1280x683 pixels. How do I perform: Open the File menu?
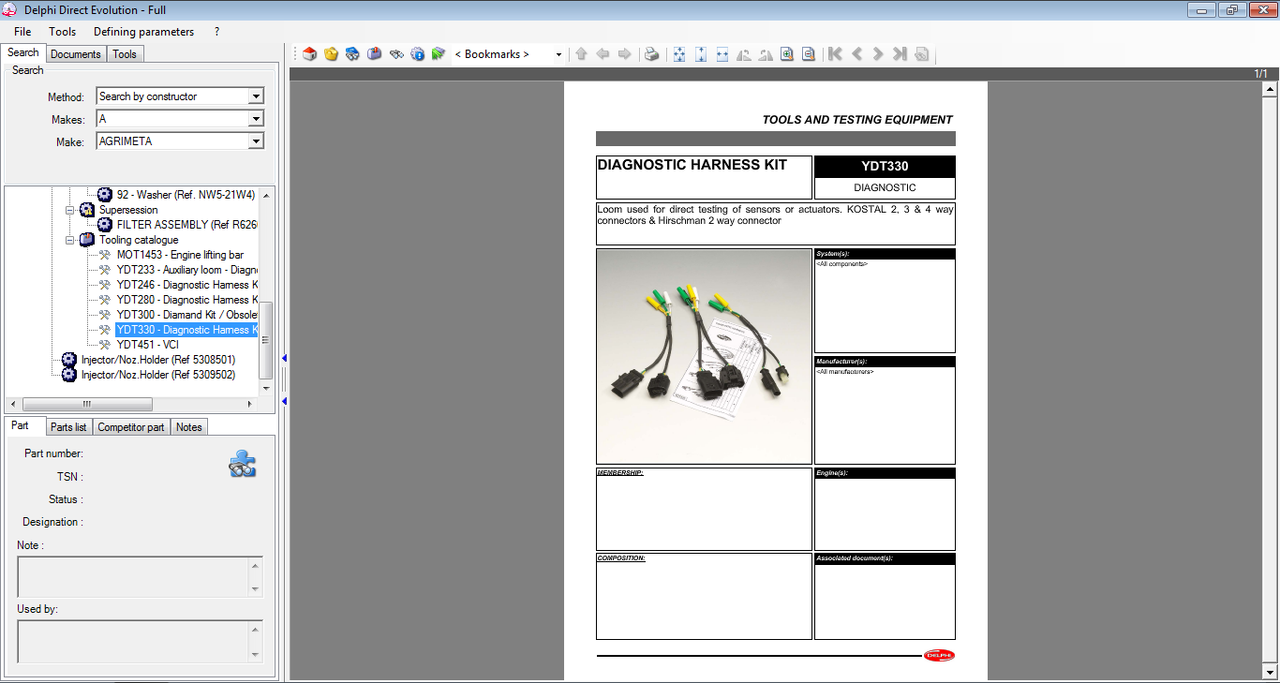22,31
